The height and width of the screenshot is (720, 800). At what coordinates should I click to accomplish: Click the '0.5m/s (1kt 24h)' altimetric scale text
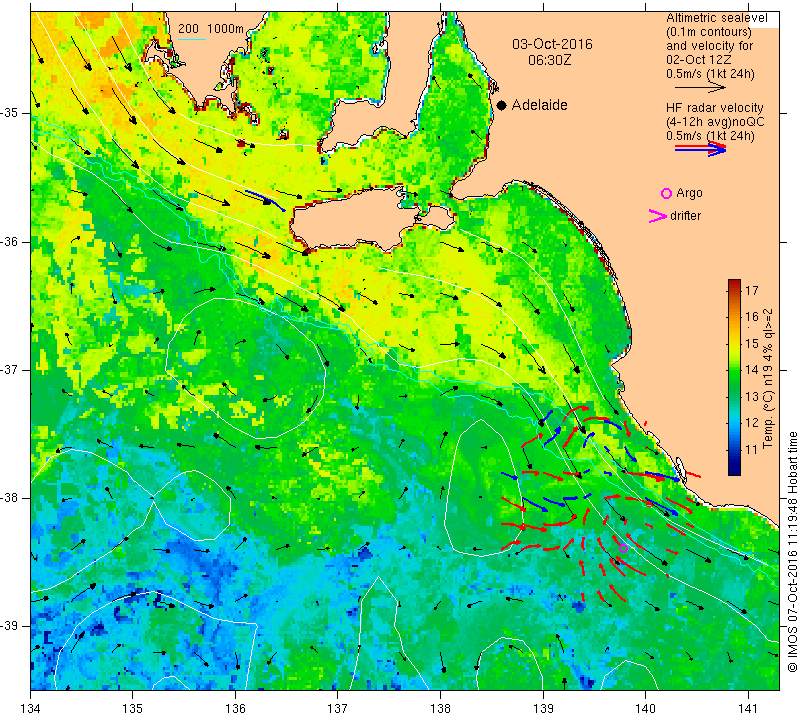coord(710,74)
